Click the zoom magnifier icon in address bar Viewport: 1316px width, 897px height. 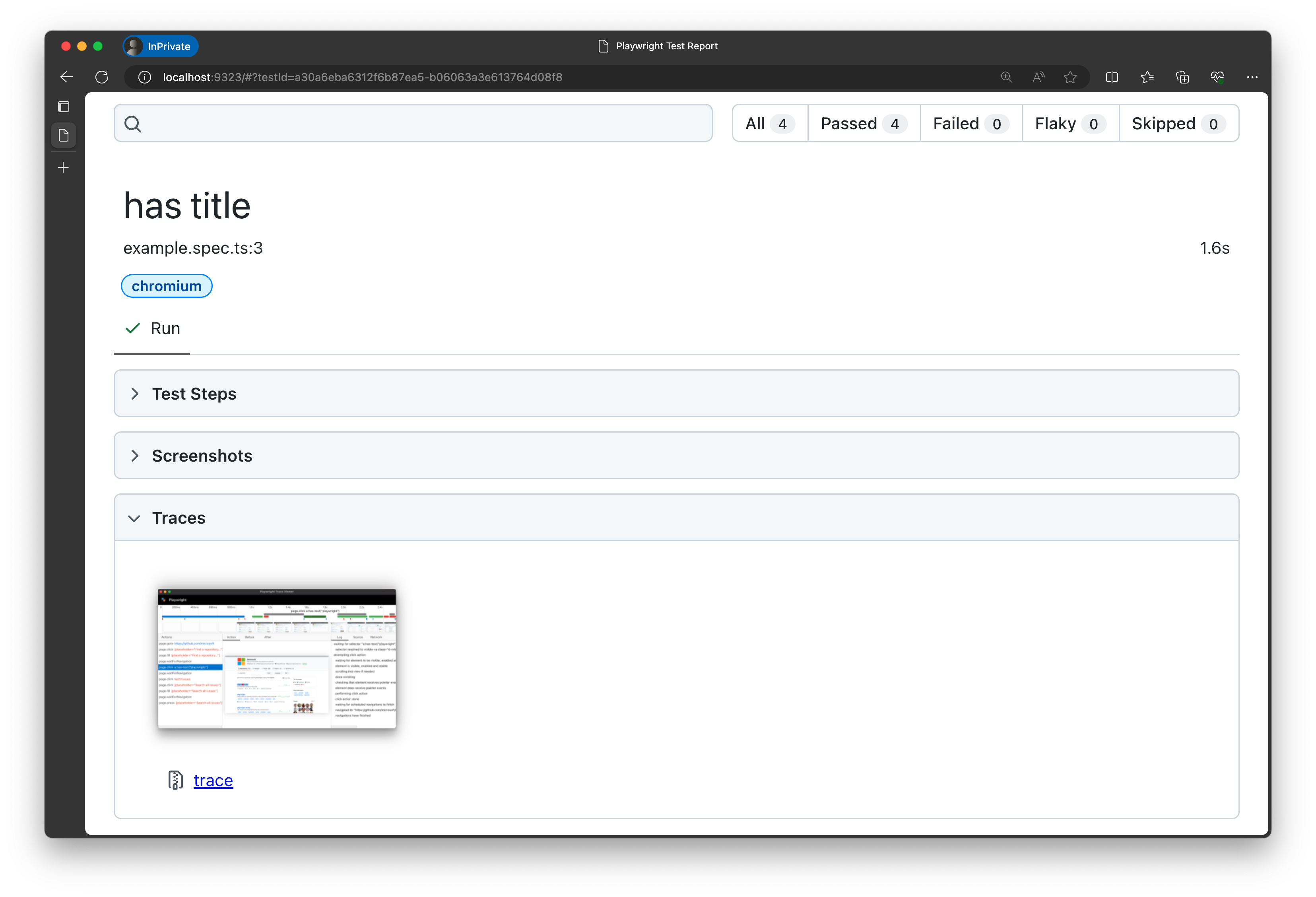[x=1006, y=77]
